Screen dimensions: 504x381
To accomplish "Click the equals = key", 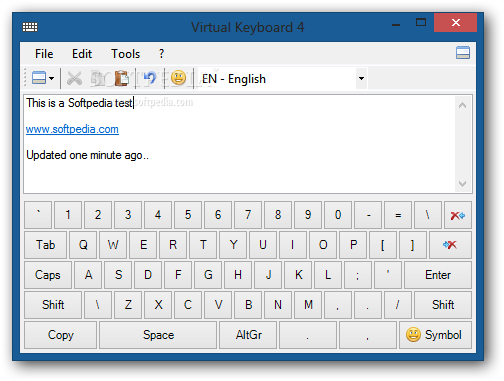I will (398, 215).
